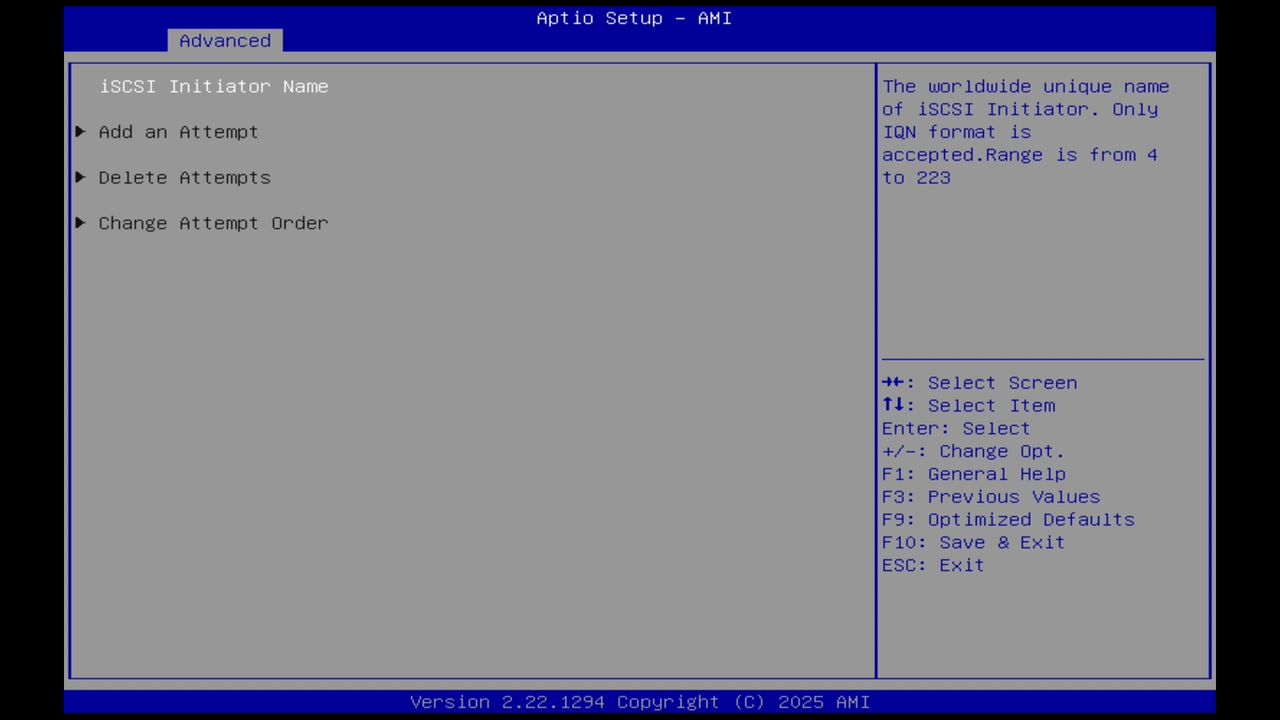Open the Add an Attempt submenu

177,131
